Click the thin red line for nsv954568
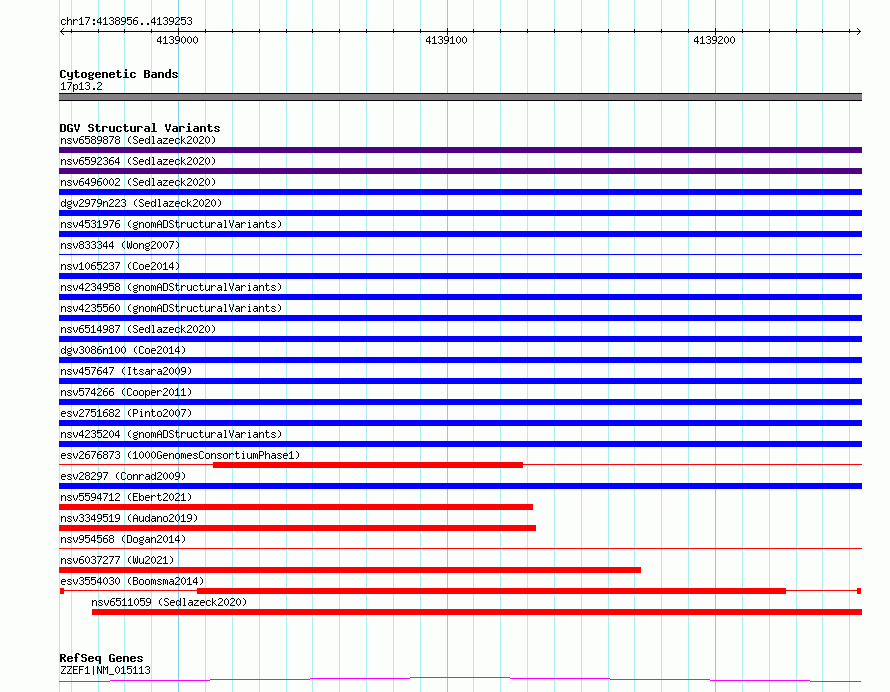Image resolution: width=890 pixels, height=692 pixels. (x=460, y=548)
